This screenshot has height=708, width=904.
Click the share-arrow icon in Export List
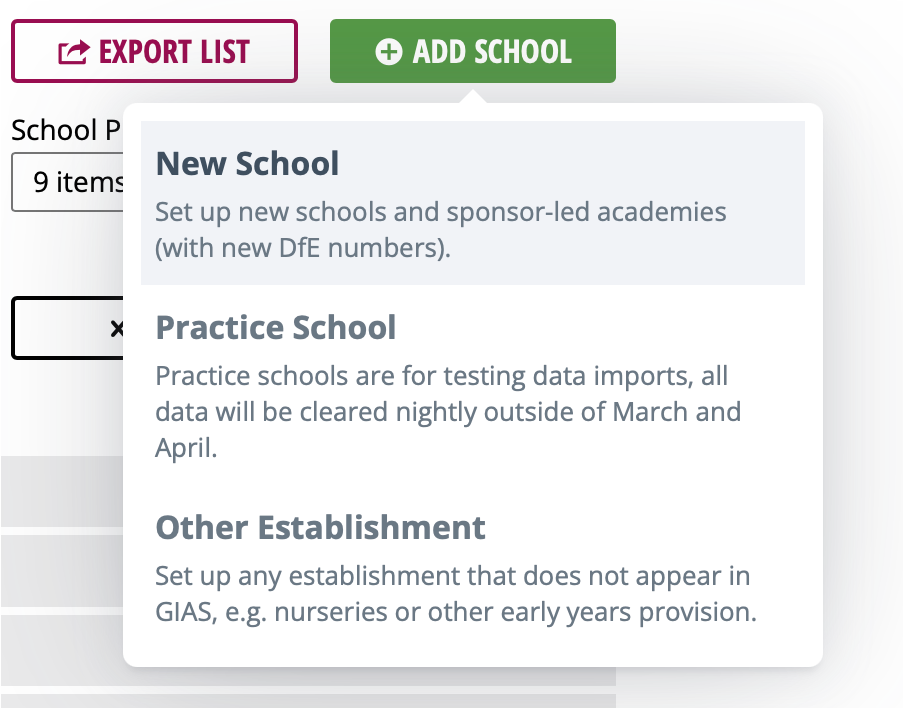pos(74,52)
